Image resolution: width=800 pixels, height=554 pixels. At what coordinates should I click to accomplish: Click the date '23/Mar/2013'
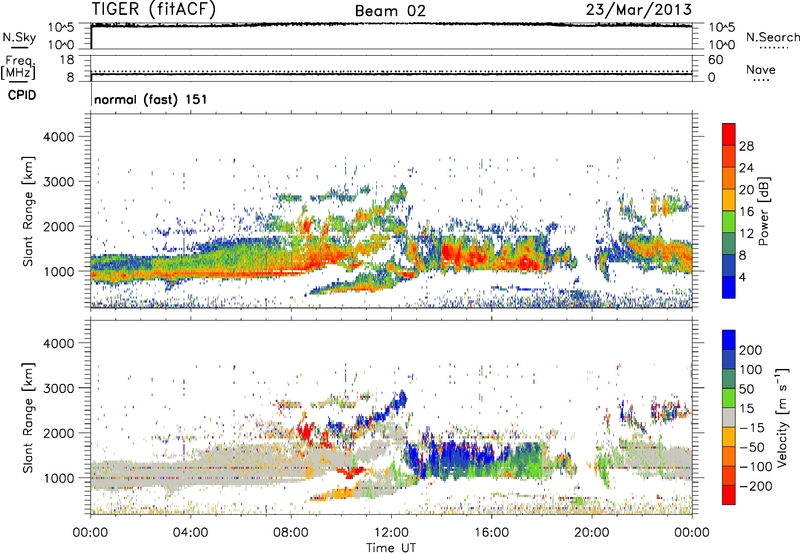click(639, 9)
